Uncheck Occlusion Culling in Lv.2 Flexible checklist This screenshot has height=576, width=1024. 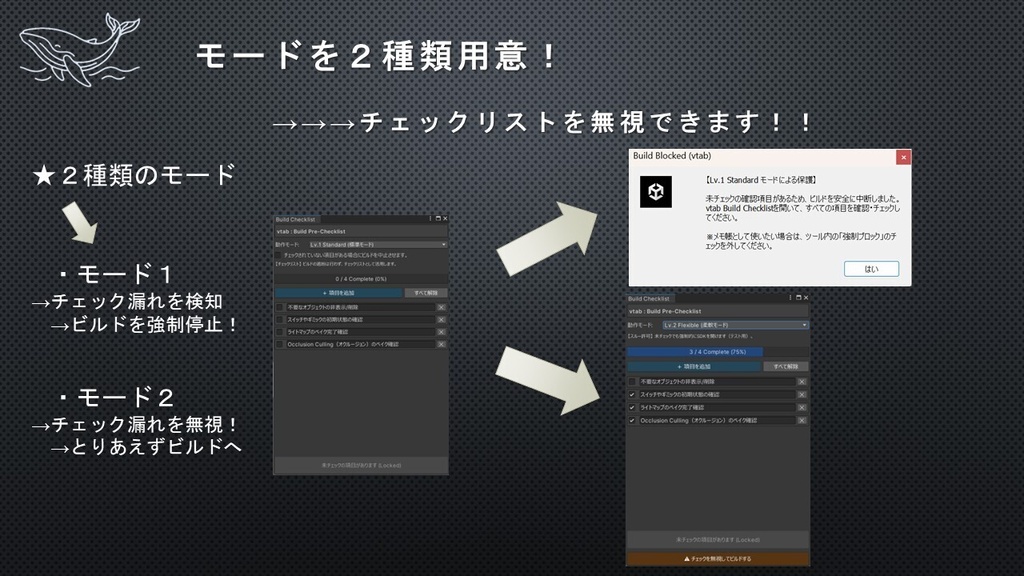(632, 421)
